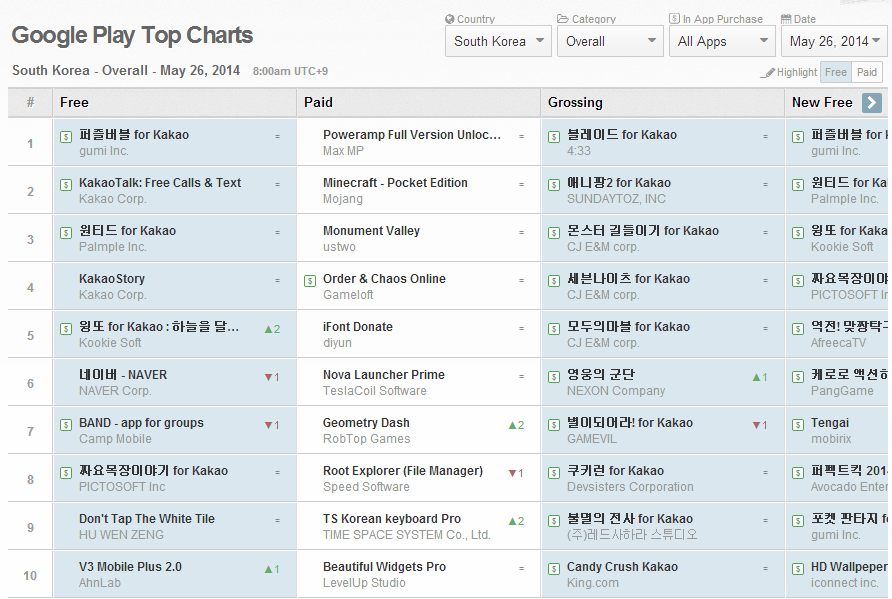Click publisher name TeslaCoil Software

[375, 391]
